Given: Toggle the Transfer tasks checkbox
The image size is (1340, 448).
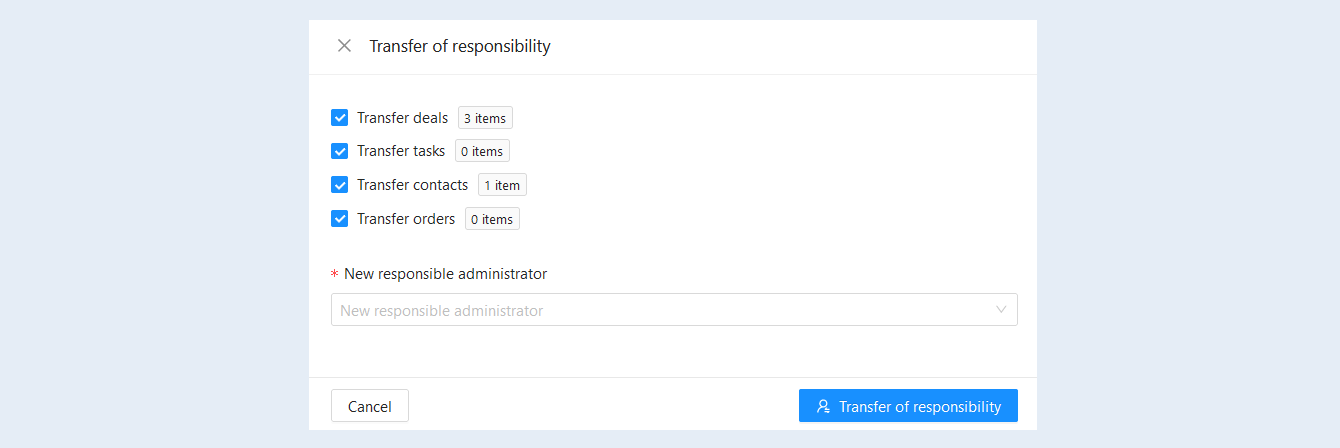Looking at the screenshot, I should [339, 151].
